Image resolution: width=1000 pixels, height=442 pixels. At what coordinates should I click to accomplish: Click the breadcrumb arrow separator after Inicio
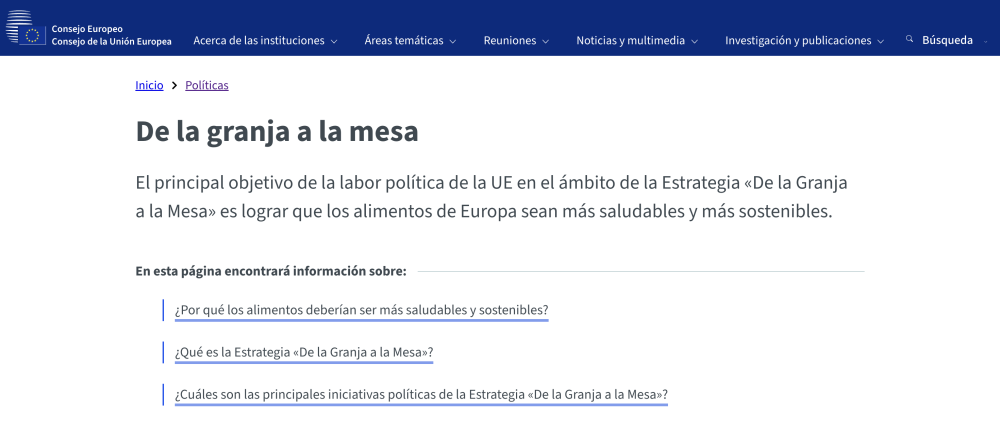coord(174,86)
